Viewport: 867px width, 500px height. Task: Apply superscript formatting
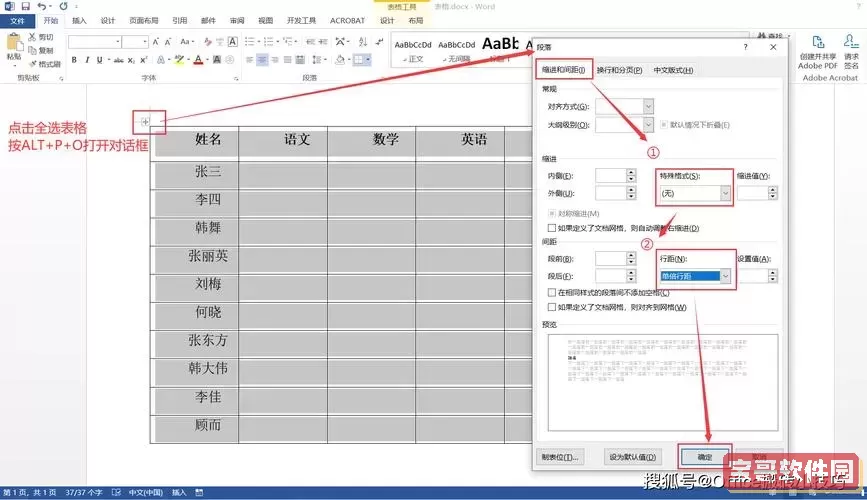point(144,60)
